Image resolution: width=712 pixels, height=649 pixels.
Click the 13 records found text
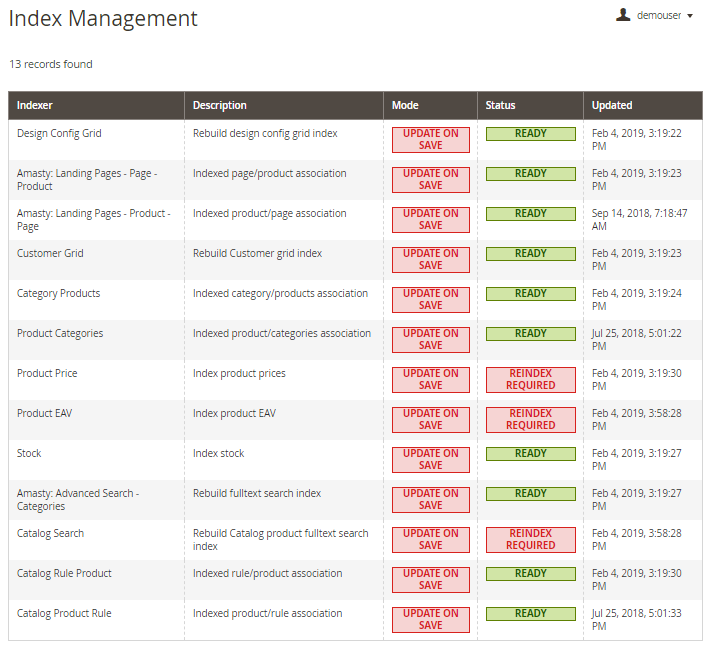point(51,64)
